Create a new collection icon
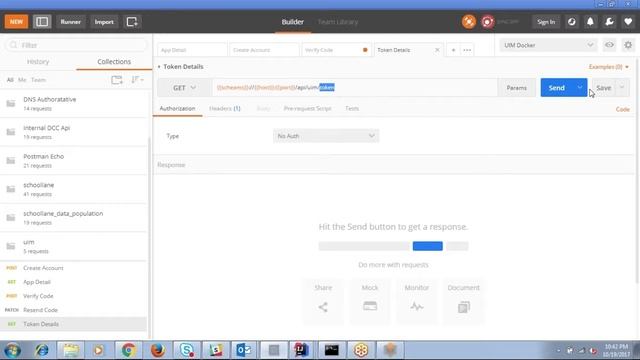Image resolution: width=640 pixels, height=360 pixels. coord(117,80)
